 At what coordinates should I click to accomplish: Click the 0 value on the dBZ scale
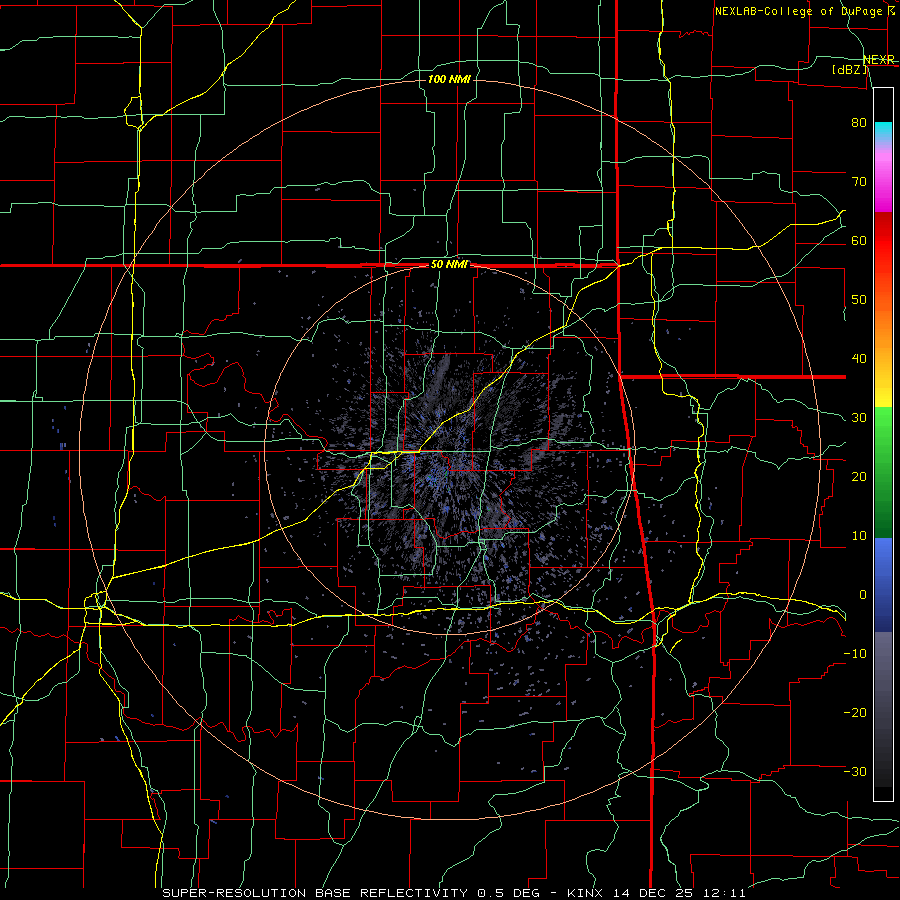[x=863, y=595]
